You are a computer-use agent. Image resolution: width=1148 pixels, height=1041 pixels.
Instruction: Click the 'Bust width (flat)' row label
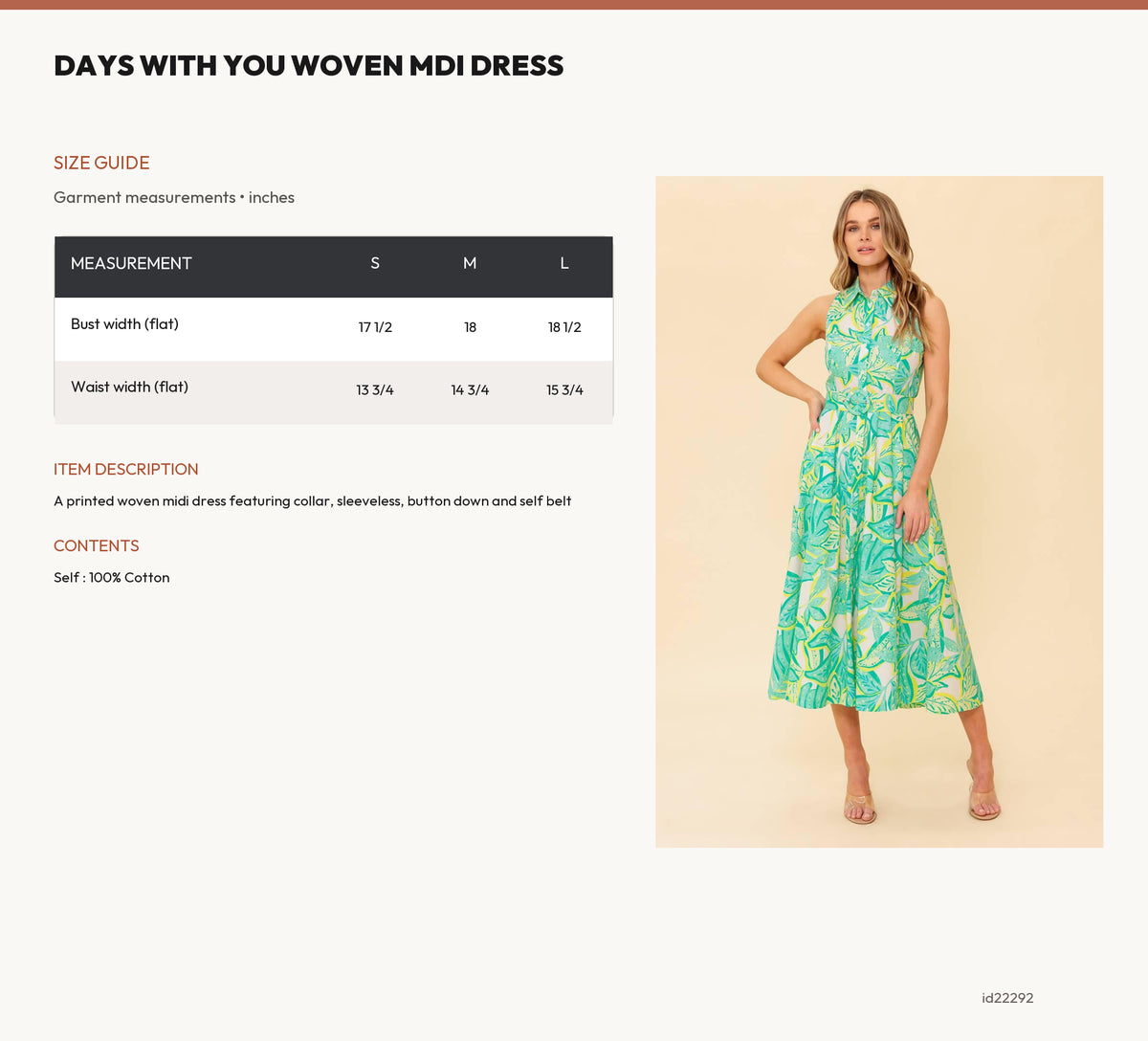[124, 323]
